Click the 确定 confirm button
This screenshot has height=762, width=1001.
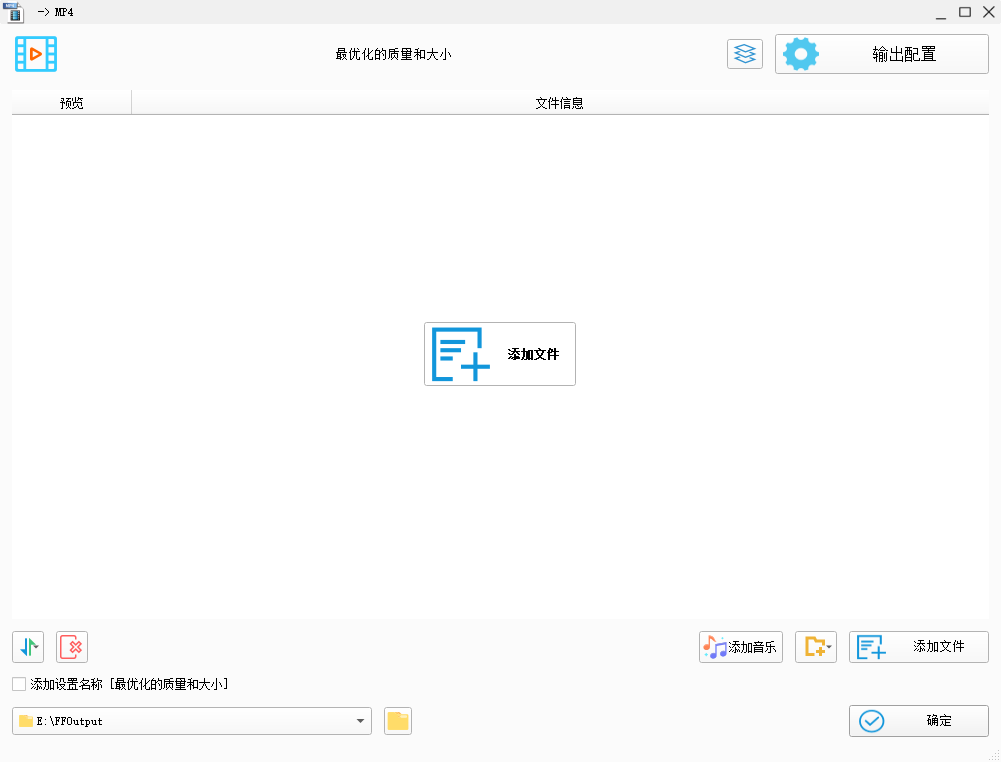coord(918,720)
